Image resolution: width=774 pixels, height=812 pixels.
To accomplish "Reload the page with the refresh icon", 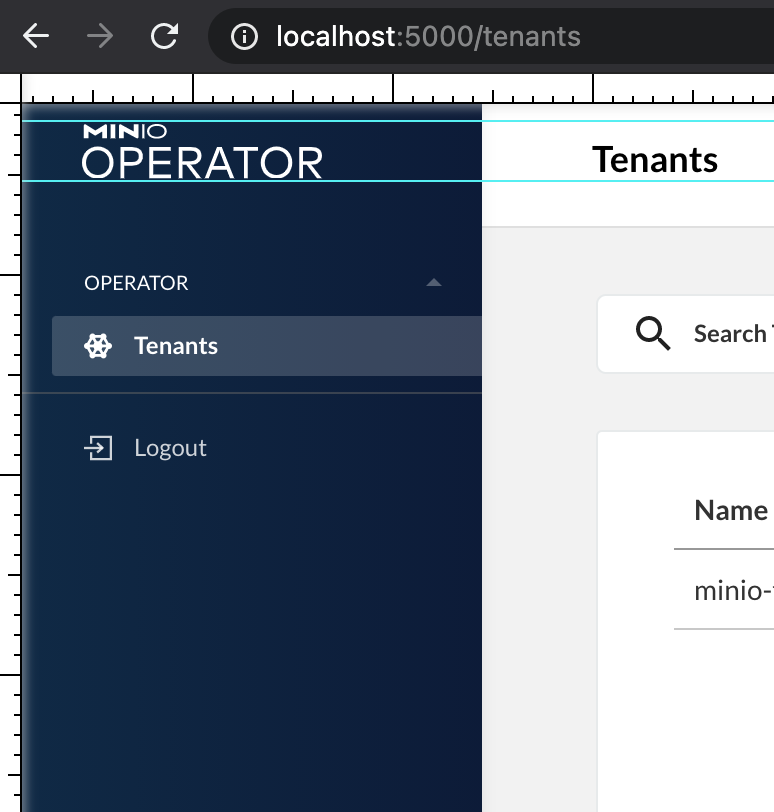I will click(164, 36).
